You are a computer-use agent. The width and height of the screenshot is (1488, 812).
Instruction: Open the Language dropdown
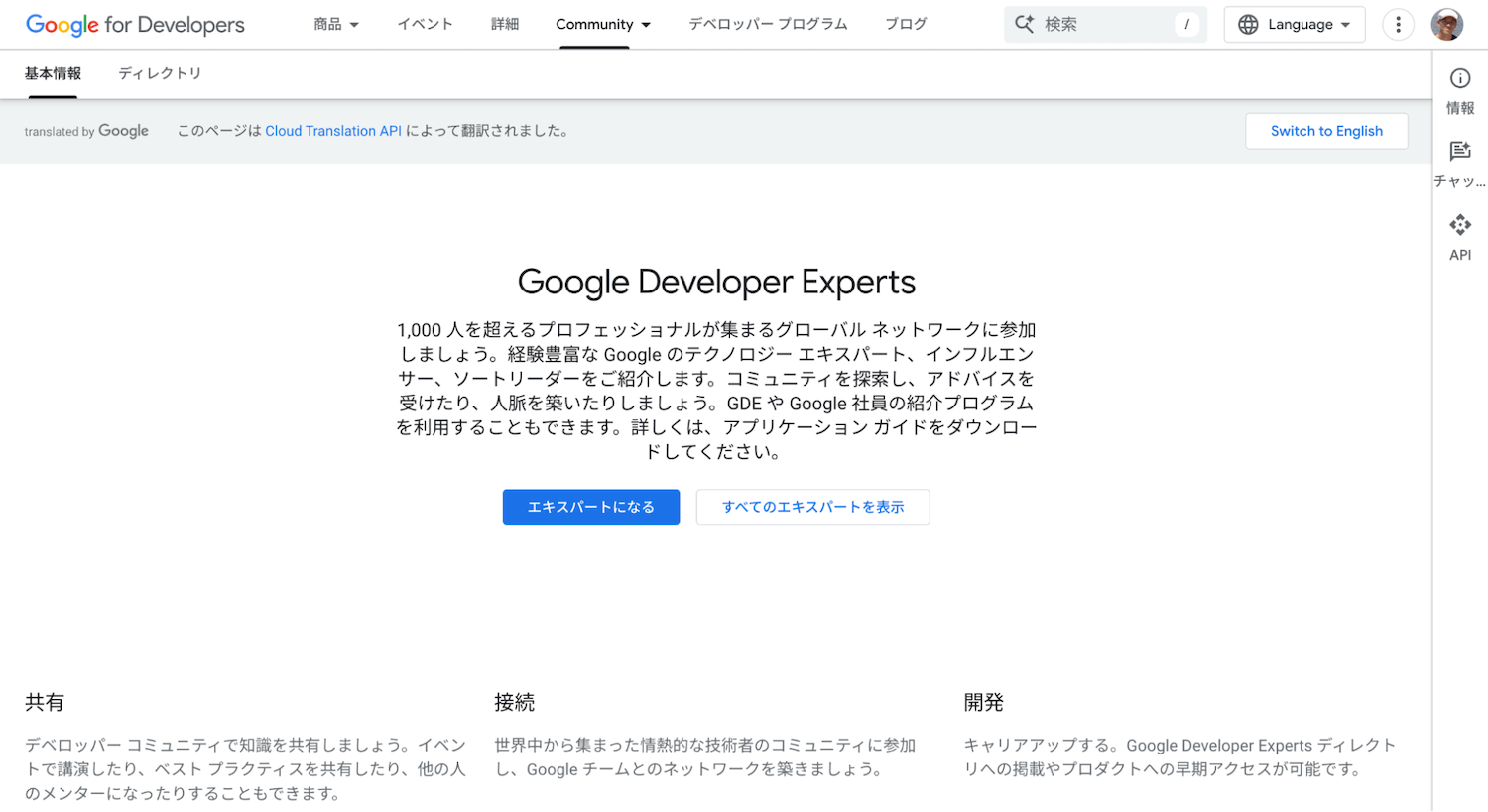coord(1295,24)
